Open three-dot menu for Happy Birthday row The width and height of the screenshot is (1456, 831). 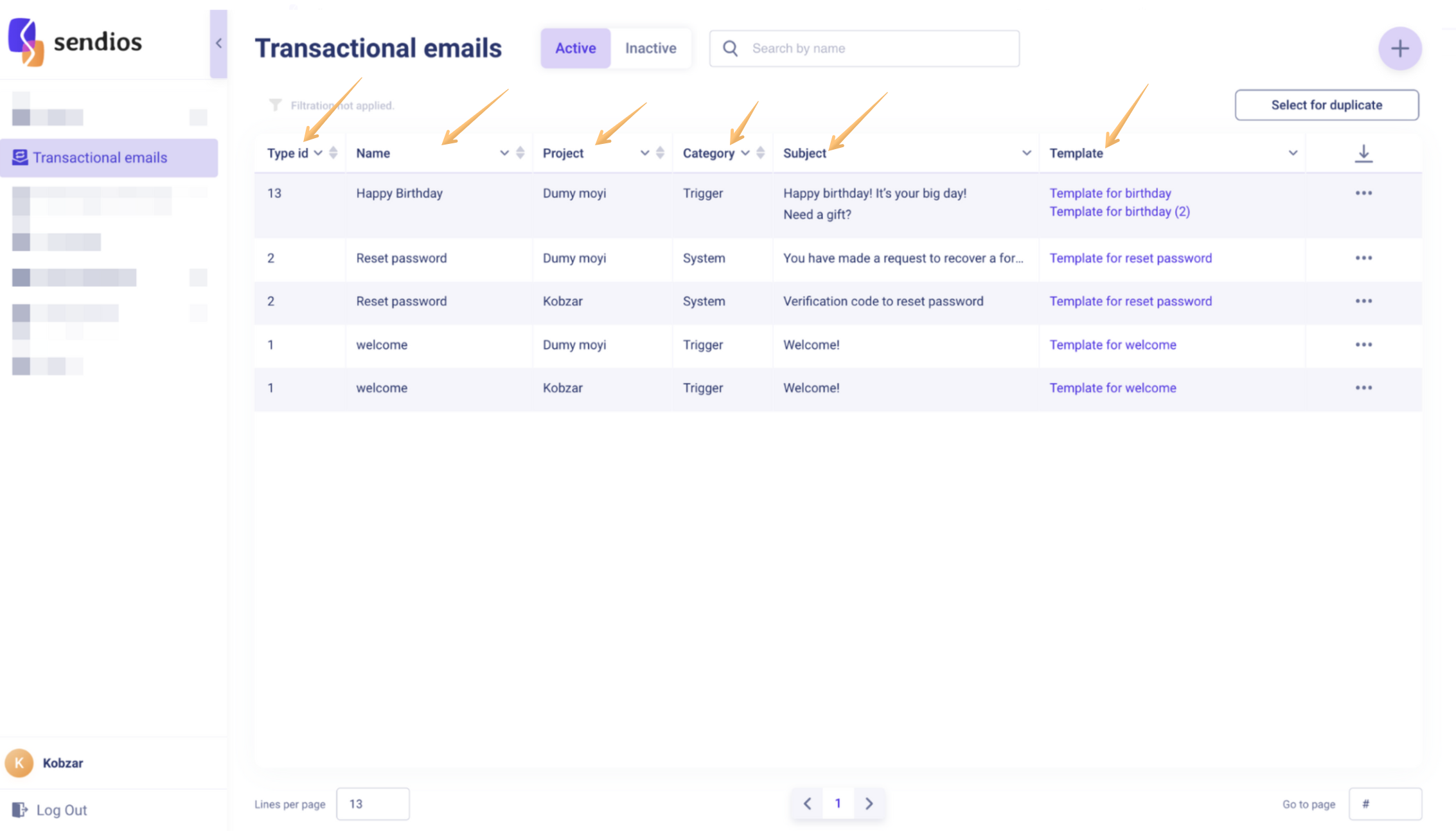[x=1363, y=193]
